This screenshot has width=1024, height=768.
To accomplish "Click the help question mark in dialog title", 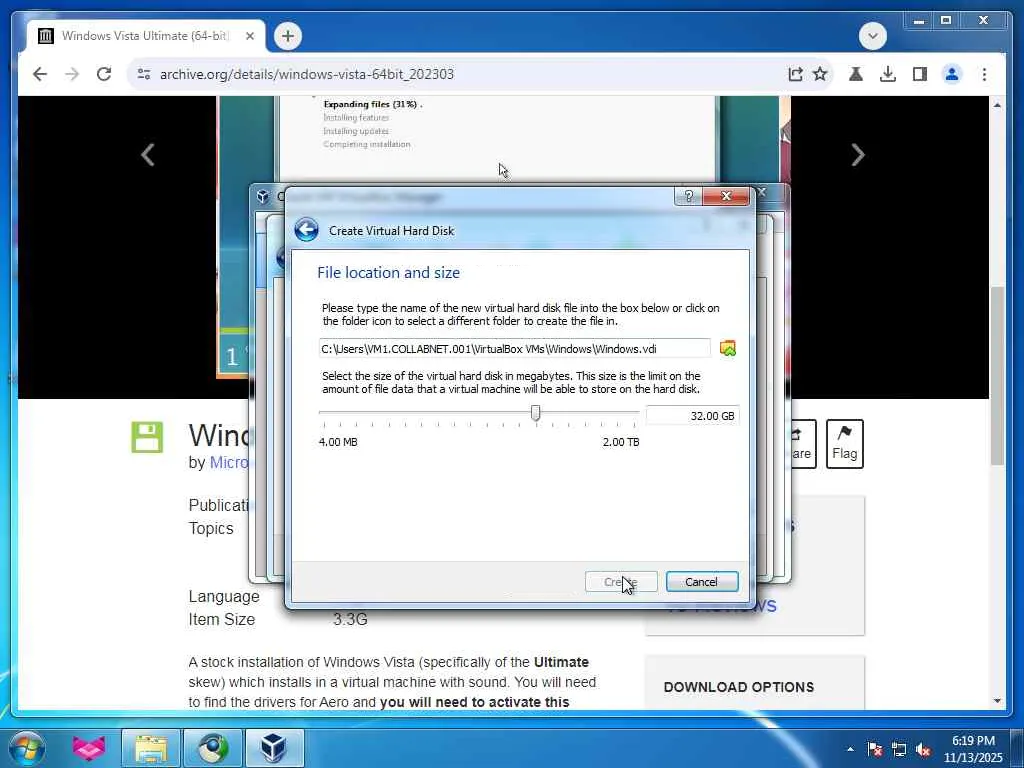I will click(688, 196).
